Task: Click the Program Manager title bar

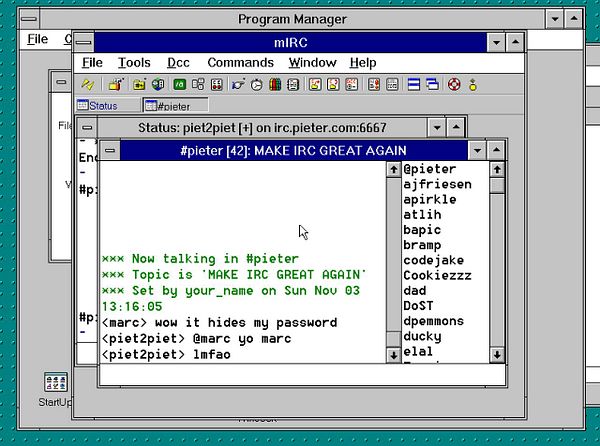Action: point(292,19)
